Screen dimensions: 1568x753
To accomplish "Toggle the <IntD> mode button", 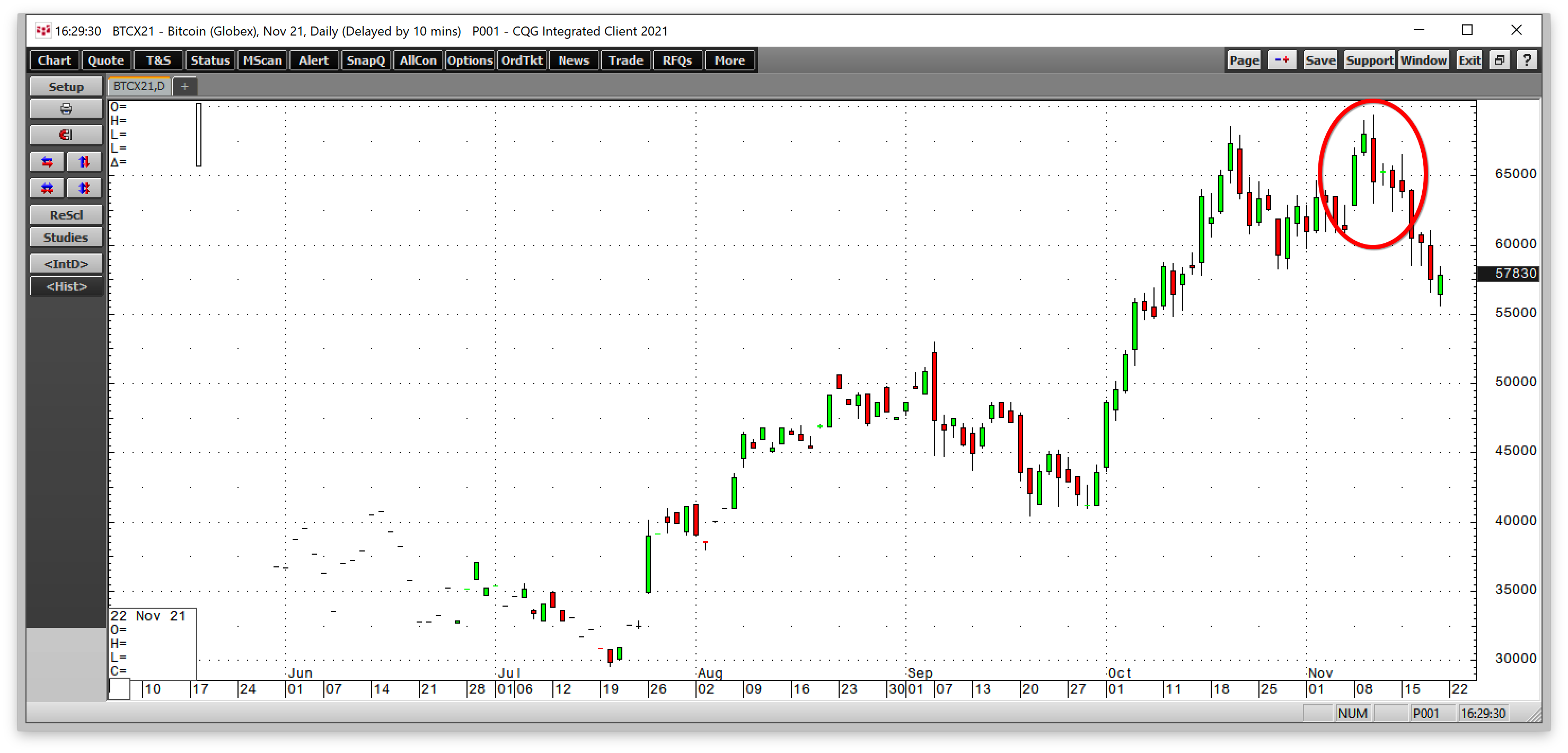I will (66, 264).
